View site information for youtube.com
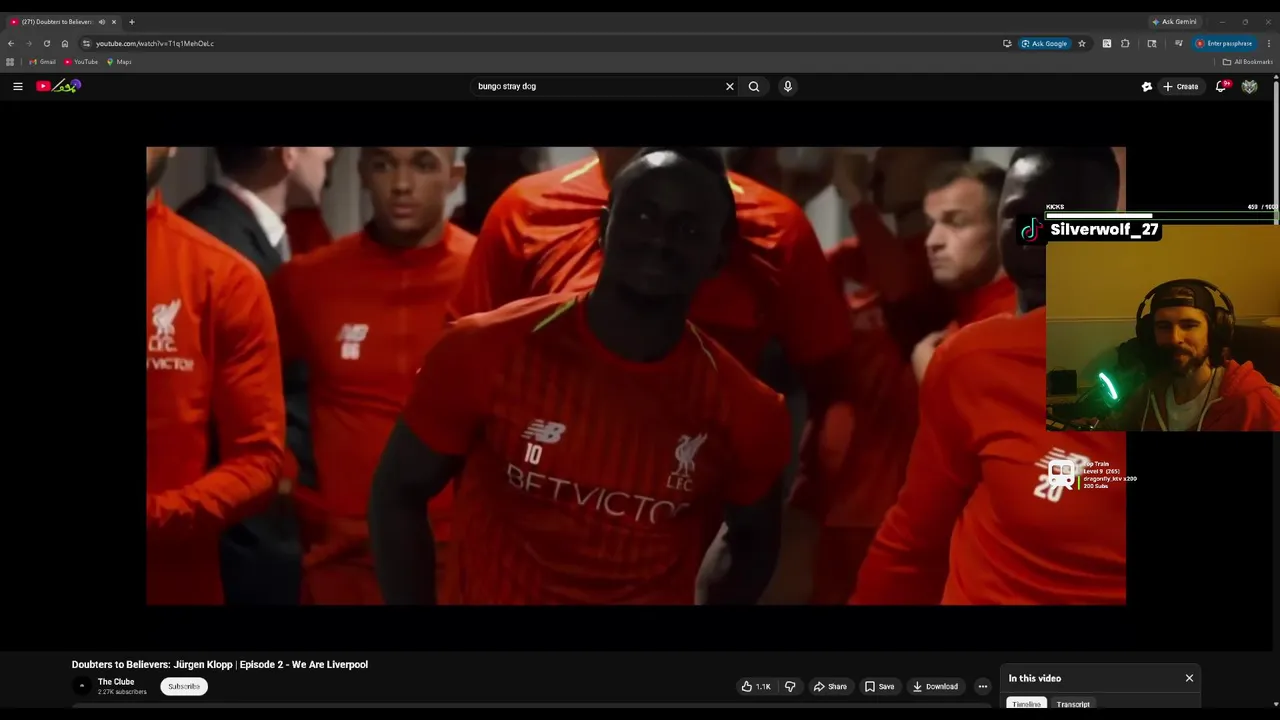The height and width of the screenshot is (720, 1280). 87,43
